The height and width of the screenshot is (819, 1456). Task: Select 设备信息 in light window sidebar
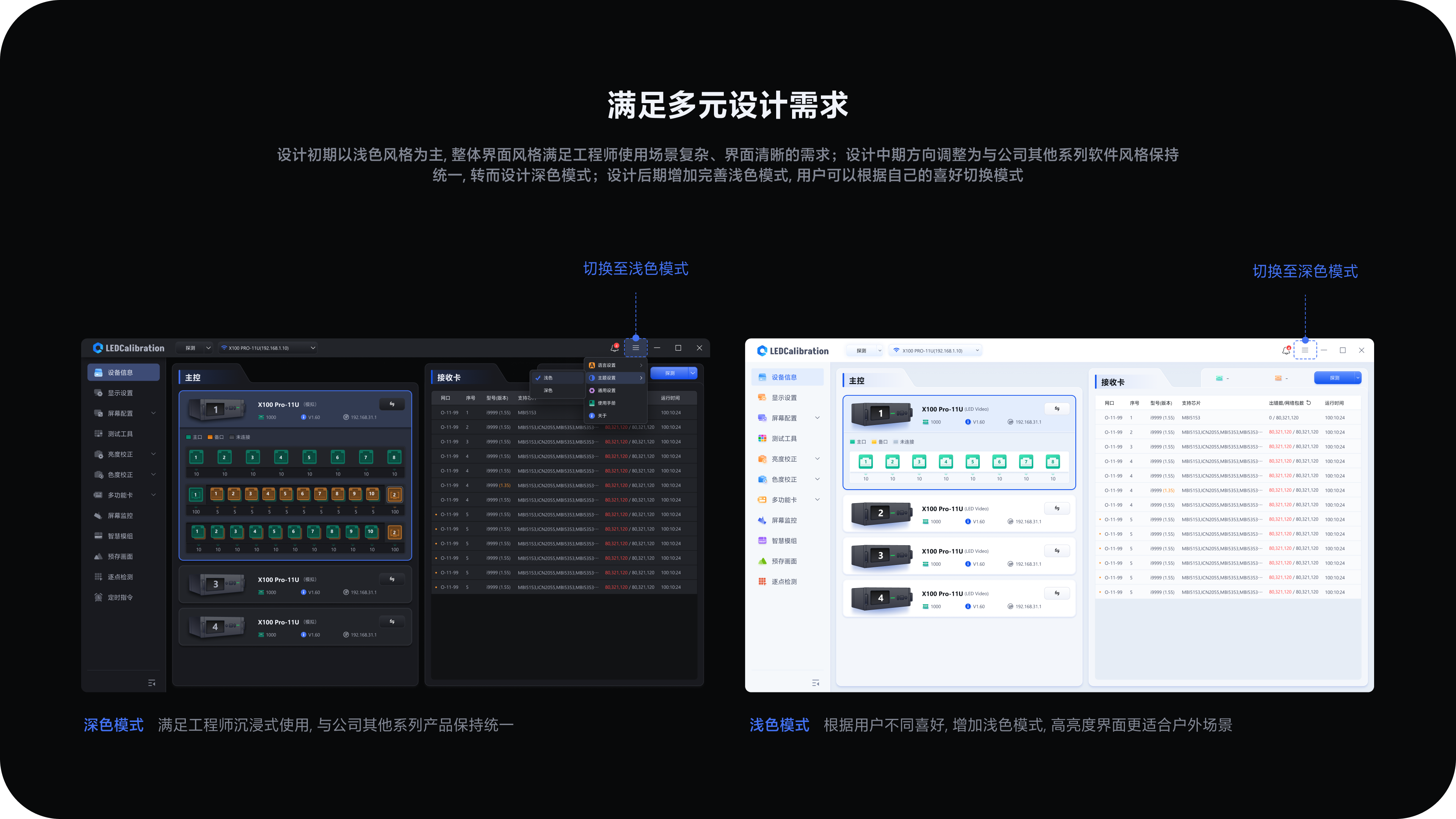[x=788, y=377]
